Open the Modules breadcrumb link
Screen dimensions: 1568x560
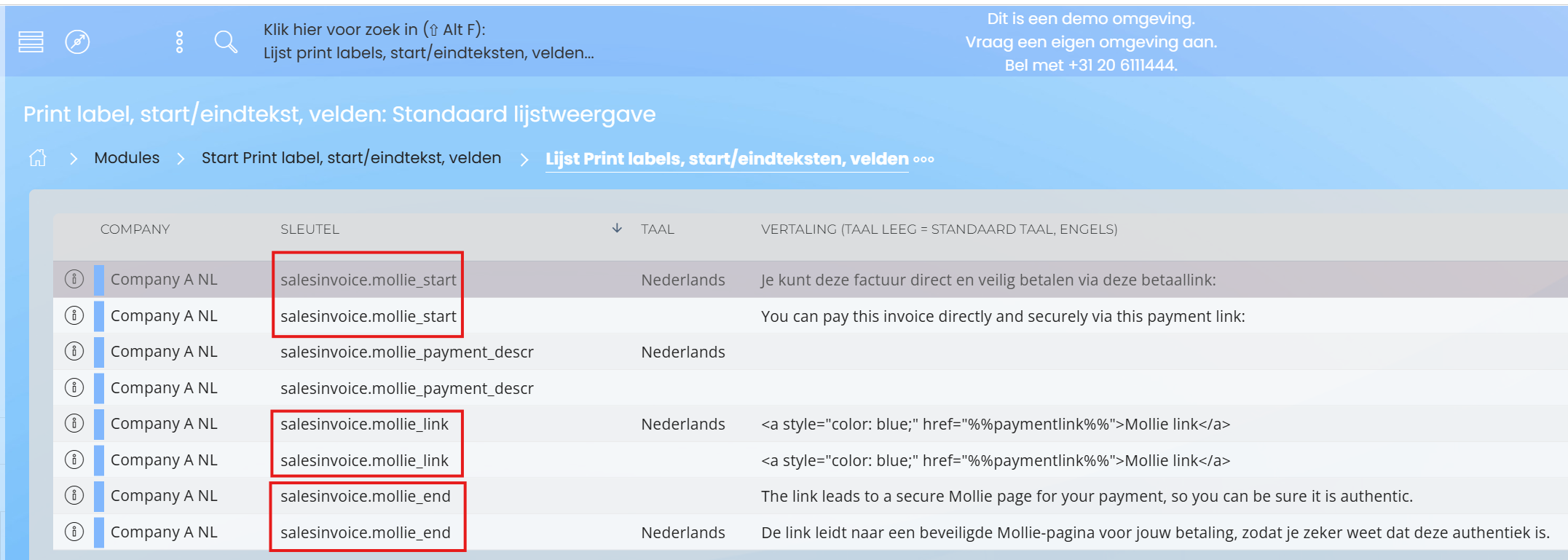(127, 158)
